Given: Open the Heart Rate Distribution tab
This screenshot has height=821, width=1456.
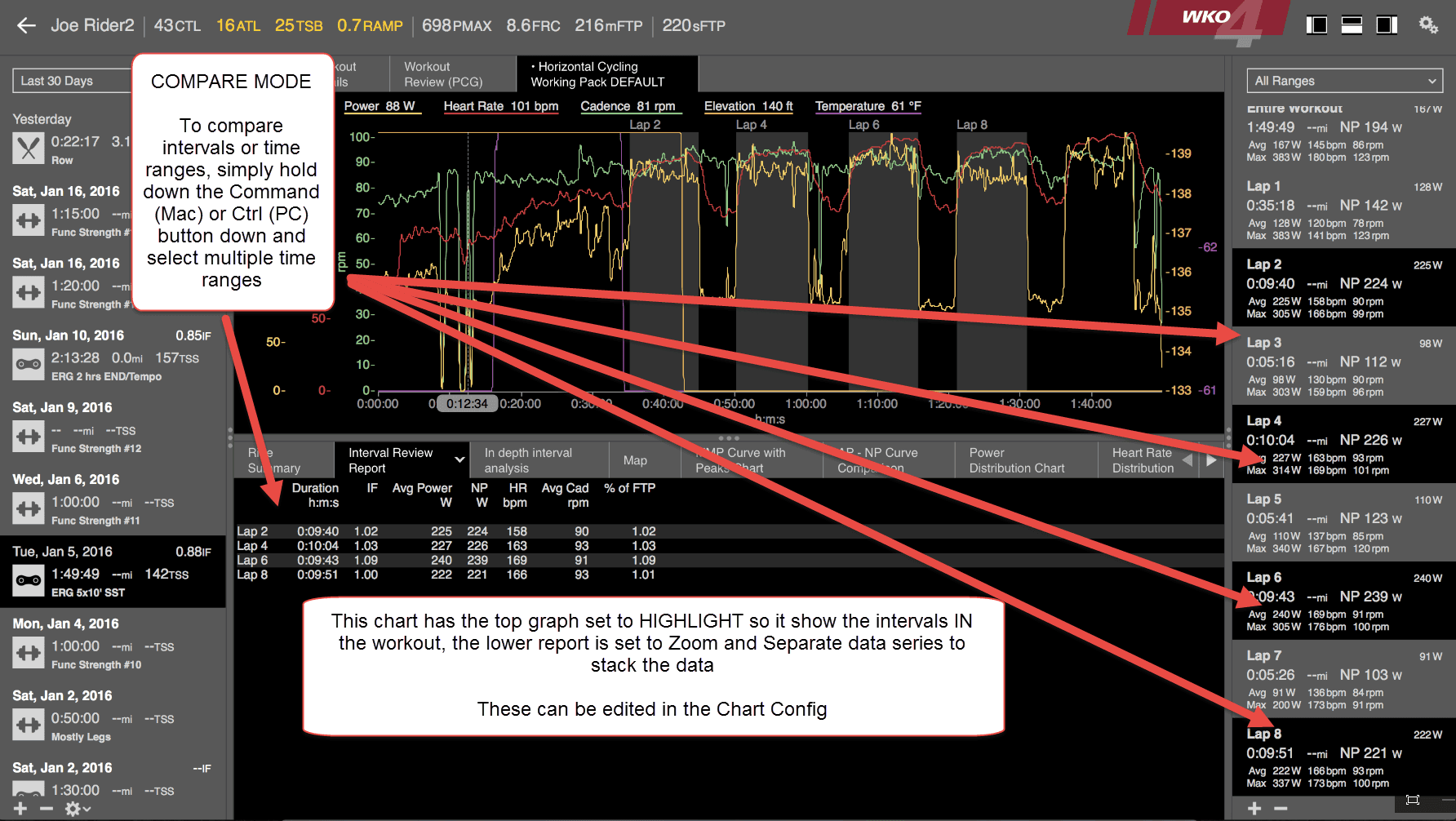Looking at the screenshot, I should point(1143,460).
